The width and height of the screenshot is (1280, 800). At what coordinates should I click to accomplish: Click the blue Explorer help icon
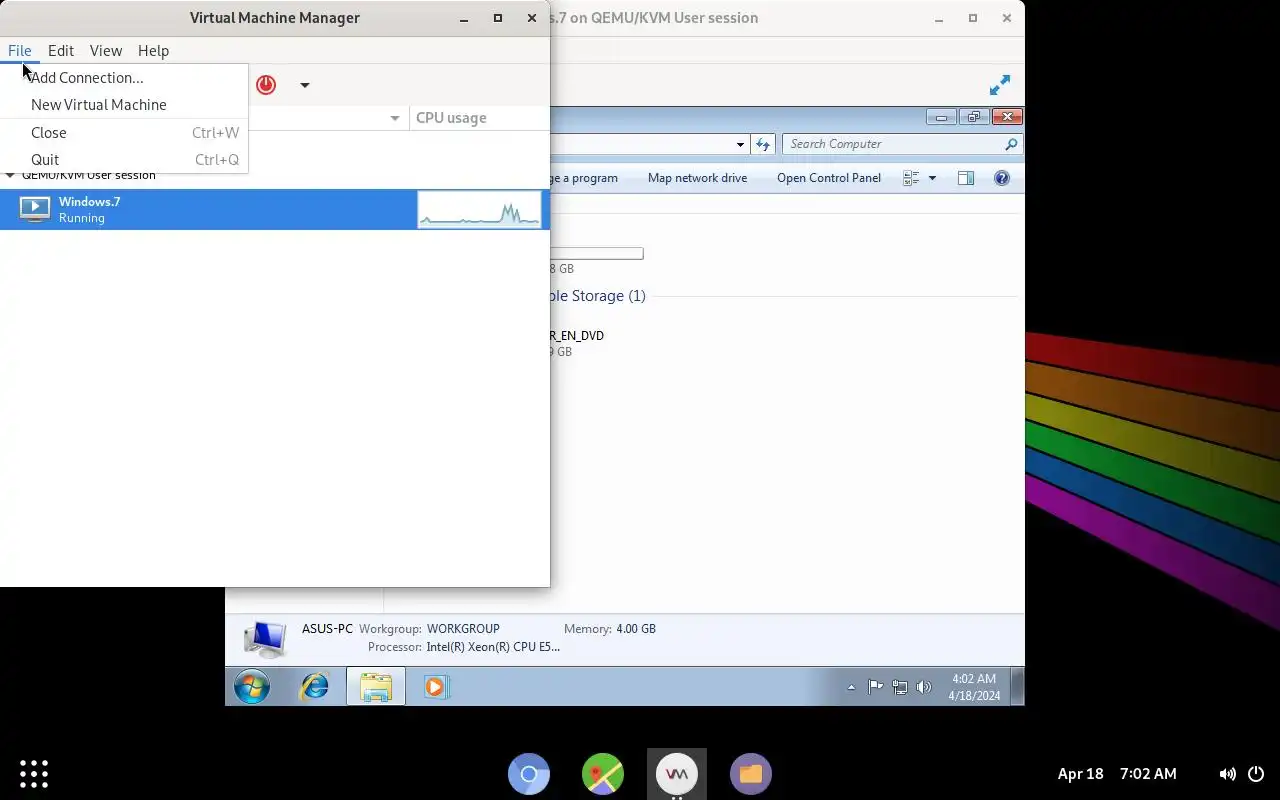[x=1001, y=178]
